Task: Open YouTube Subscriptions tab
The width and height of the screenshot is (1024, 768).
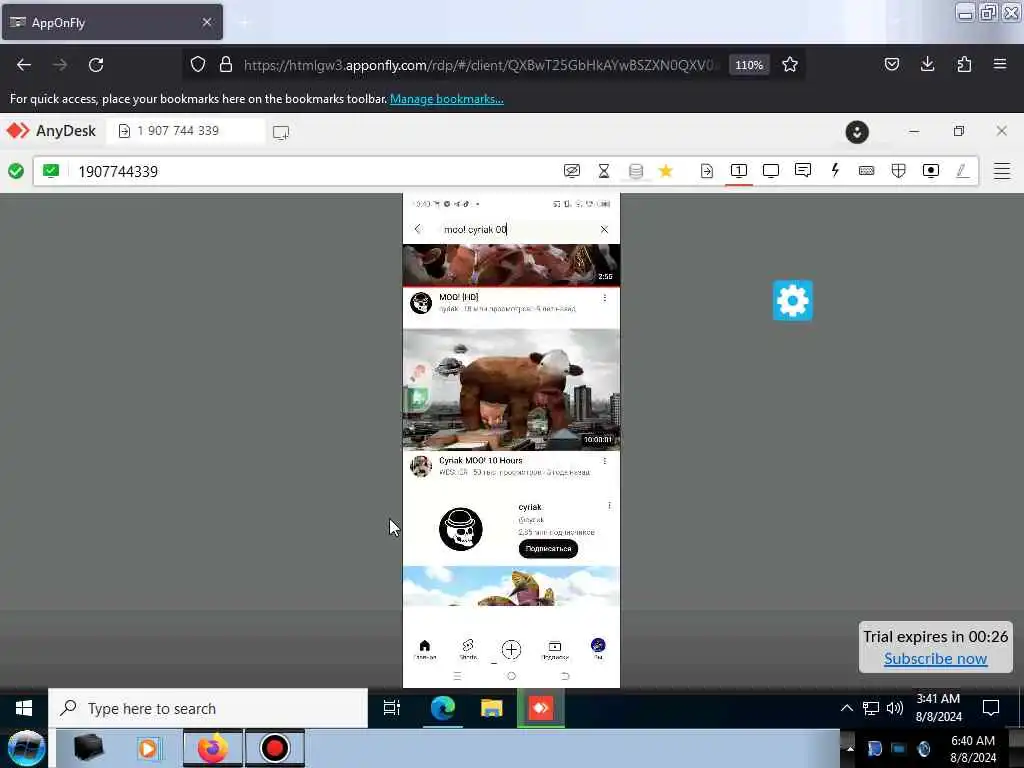Action: [x=554, y=649]
